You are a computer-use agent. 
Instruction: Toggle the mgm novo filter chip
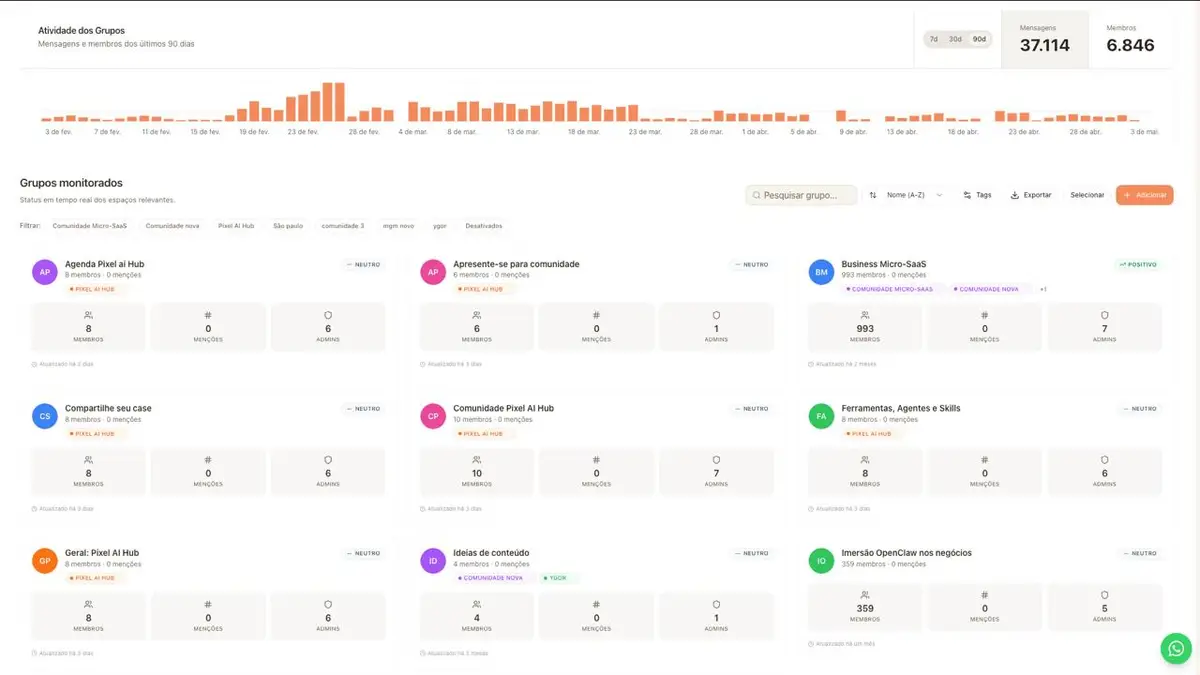[x=398, y=226]
